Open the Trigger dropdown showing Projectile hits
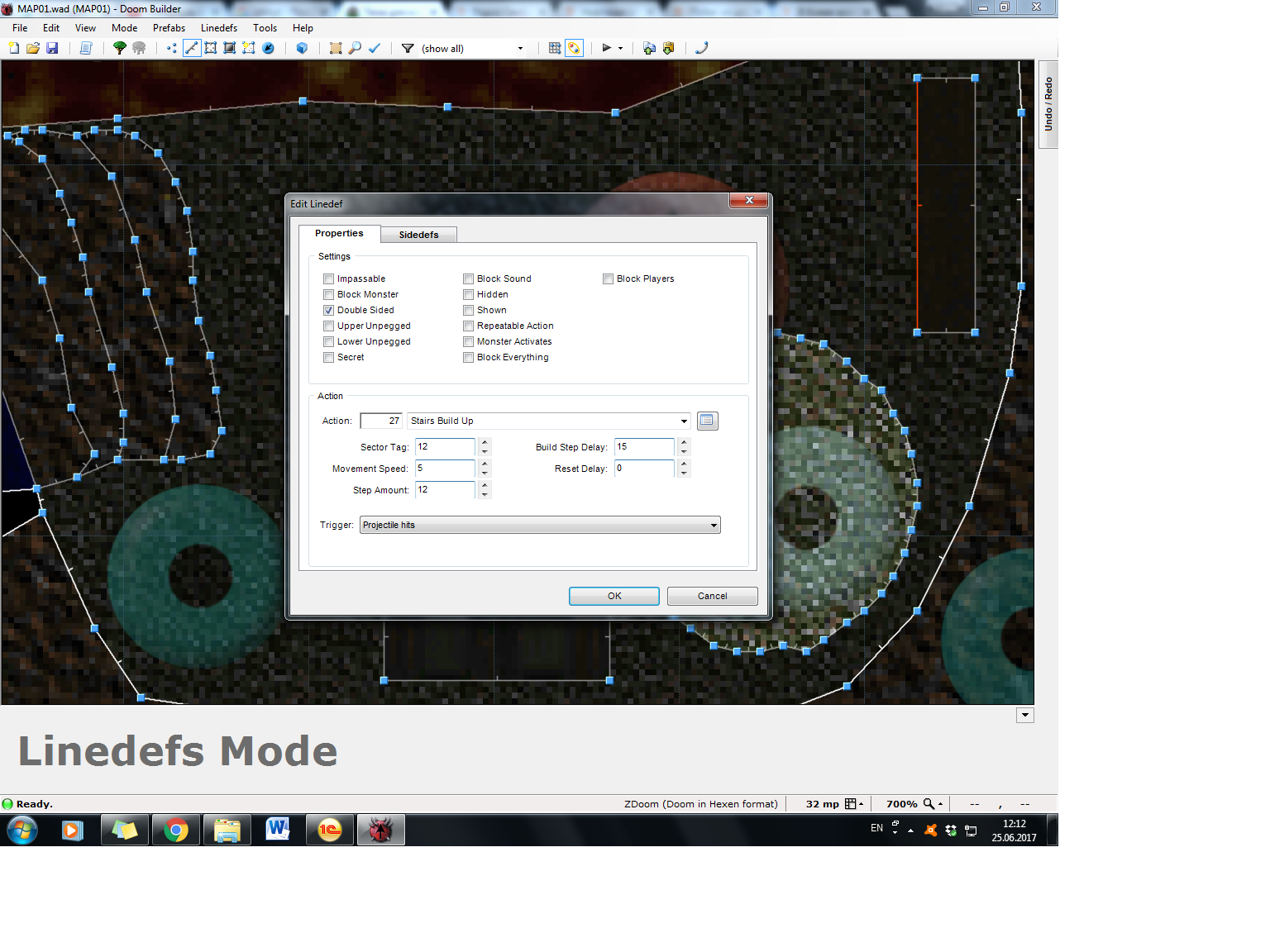Viewport: 1270px width, 952px height. pyautogui.click(x=540, y=525)
